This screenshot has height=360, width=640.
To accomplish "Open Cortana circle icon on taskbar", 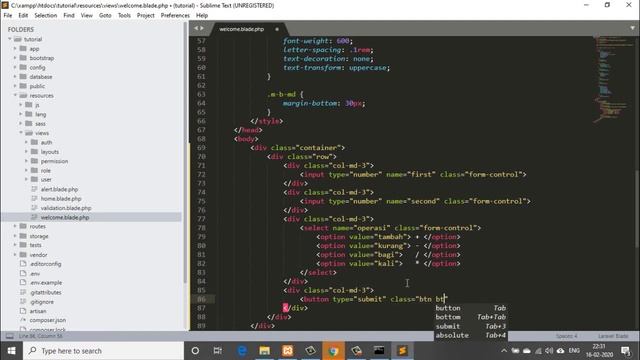I will tap(195, 351).
